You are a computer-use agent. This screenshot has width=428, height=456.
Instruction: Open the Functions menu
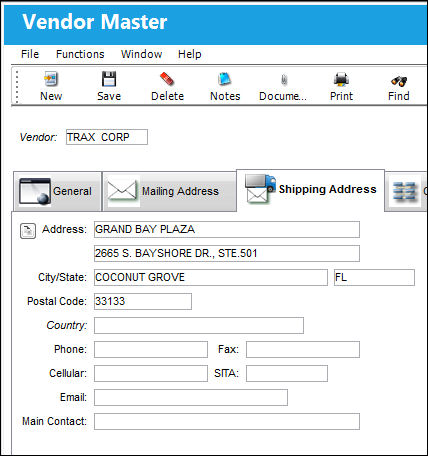coord(80,54)
